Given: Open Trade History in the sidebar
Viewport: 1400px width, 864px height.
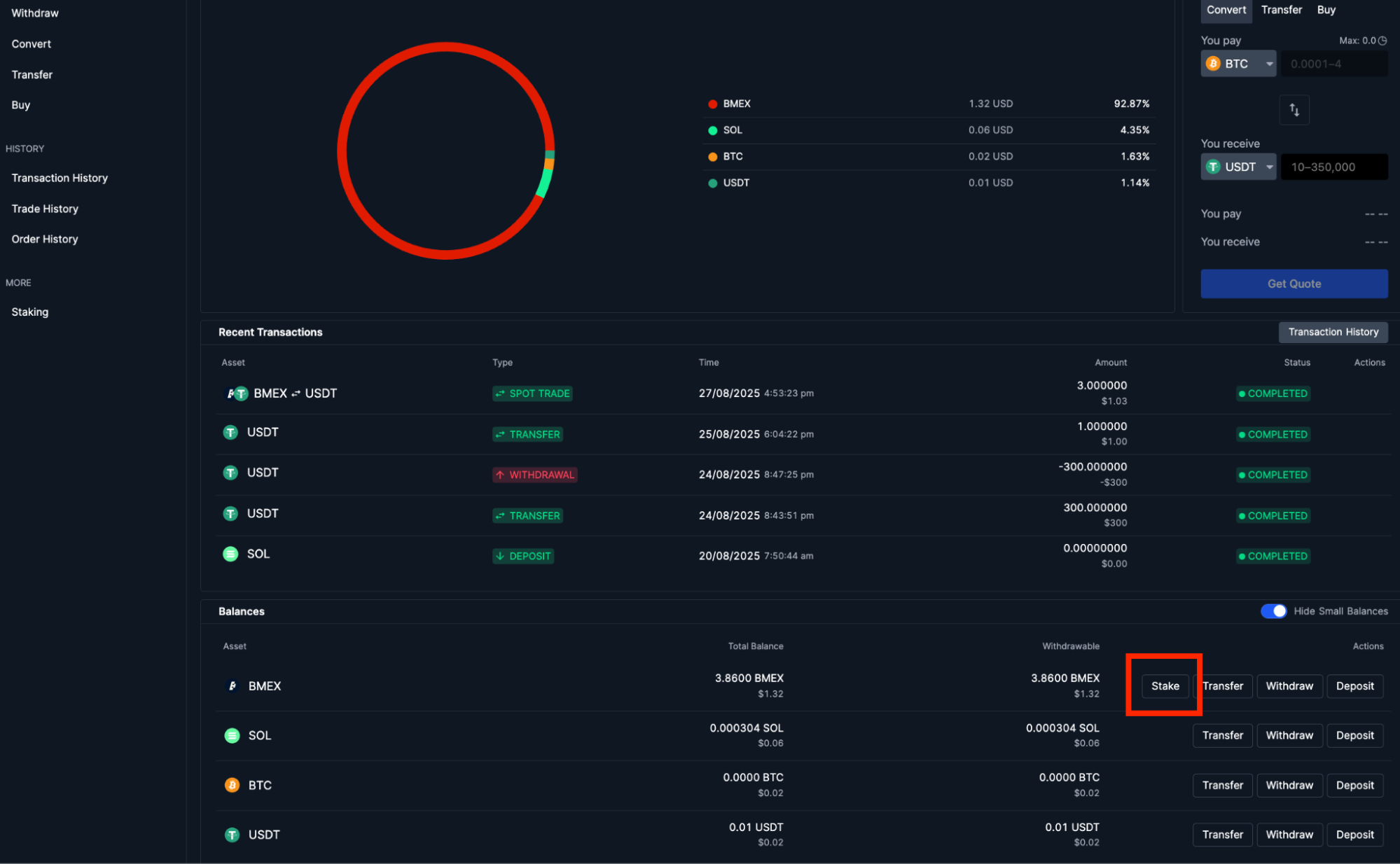Looking at the screenshot, I should pos(45,209).
